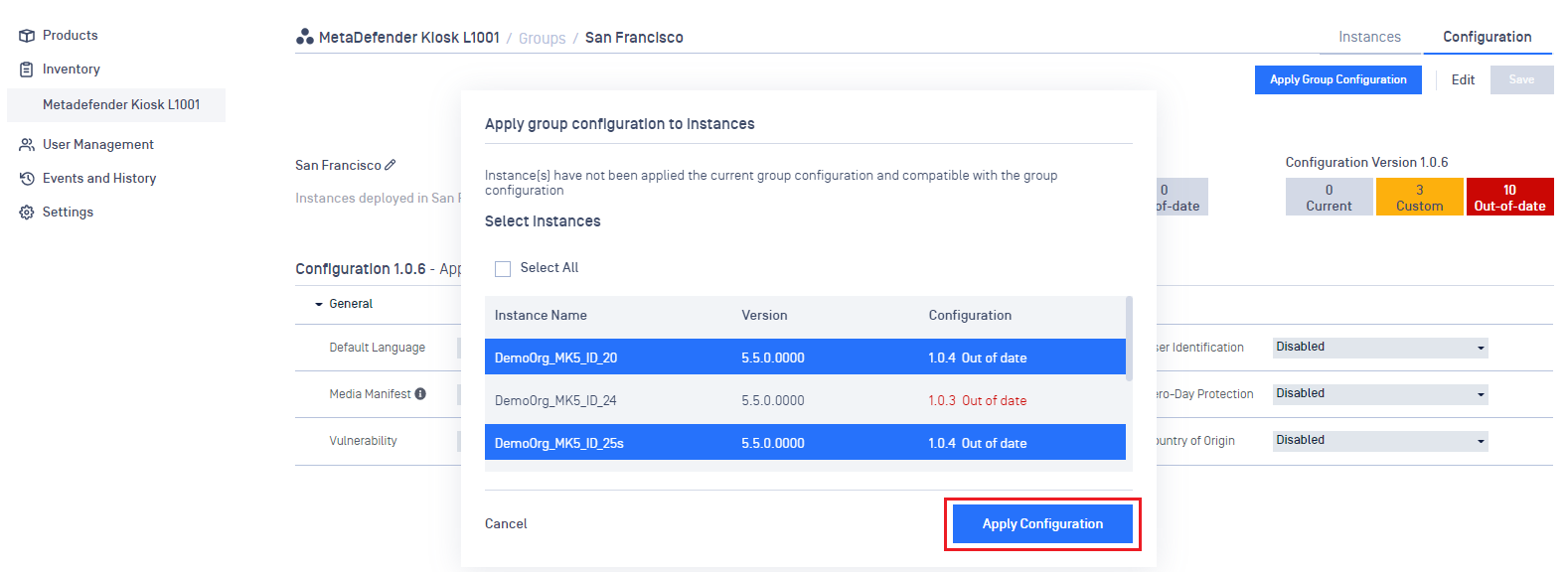Open Settings in the sidebar
This screenshot has width=1568, height=572.
click(68, 213)
